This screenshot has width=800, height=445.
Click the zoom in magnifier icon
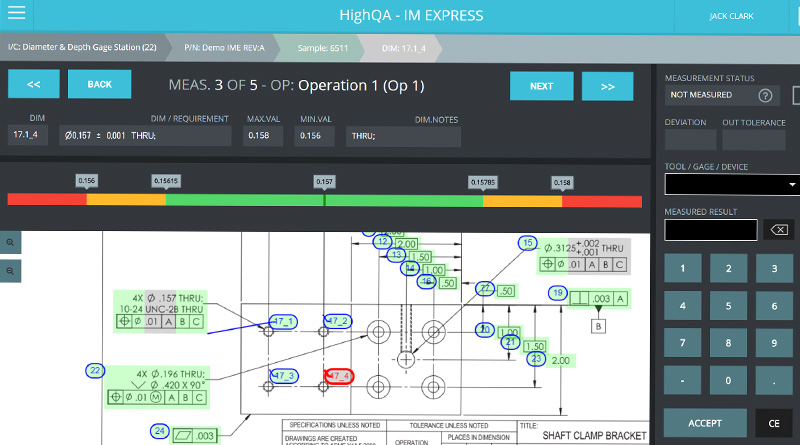(x=10, y=242)
